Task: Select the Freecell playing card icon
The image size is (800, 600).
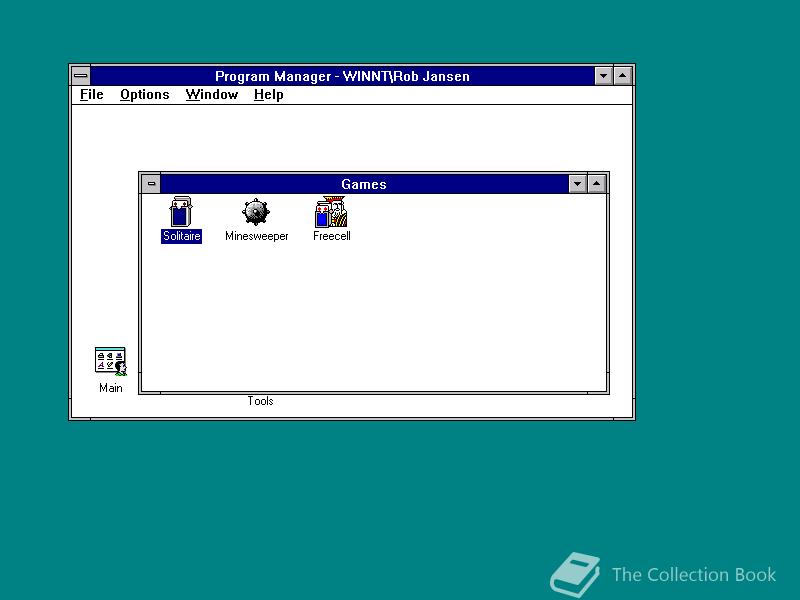Action: 331,213
